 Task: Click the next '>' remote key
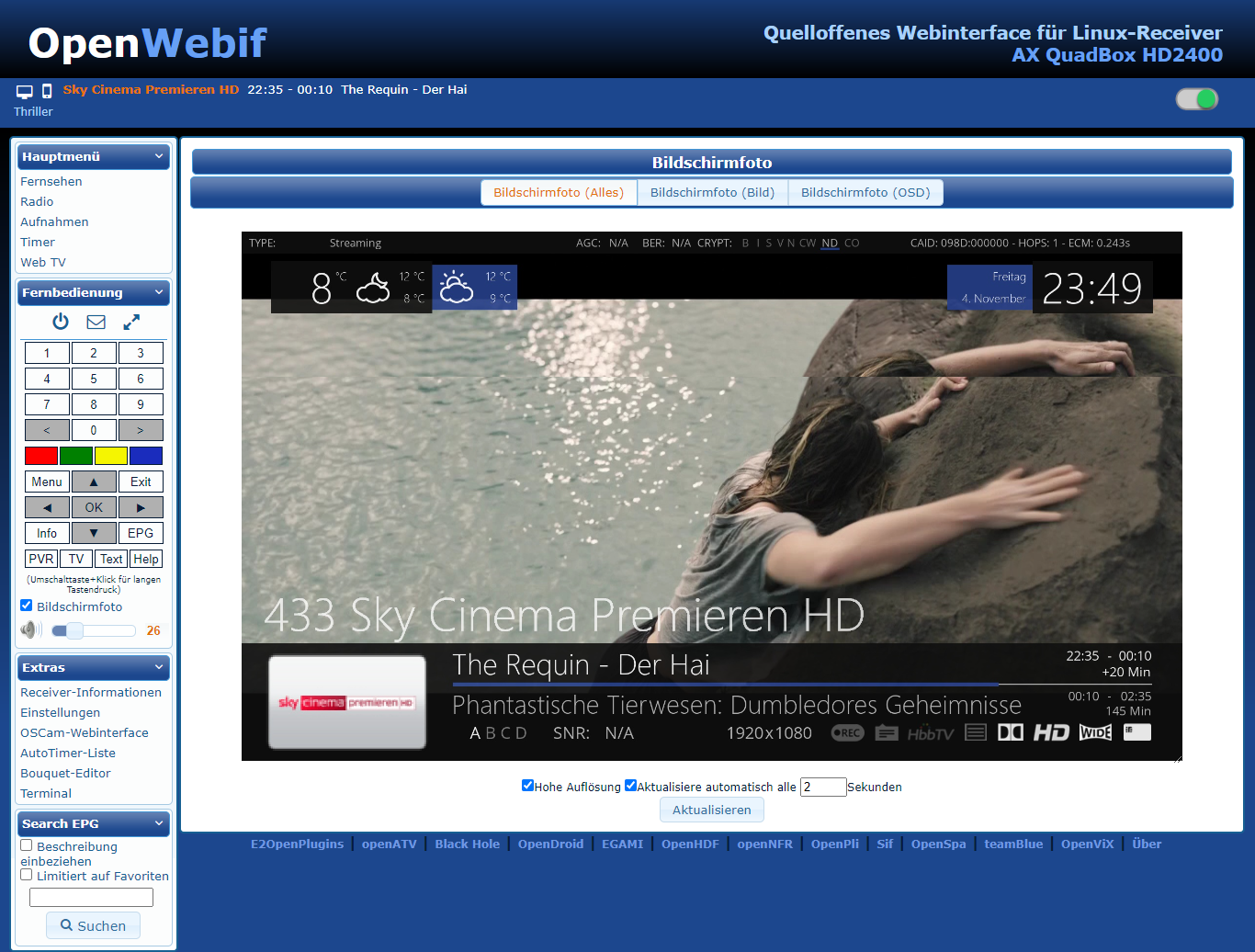tap(141, 430)
